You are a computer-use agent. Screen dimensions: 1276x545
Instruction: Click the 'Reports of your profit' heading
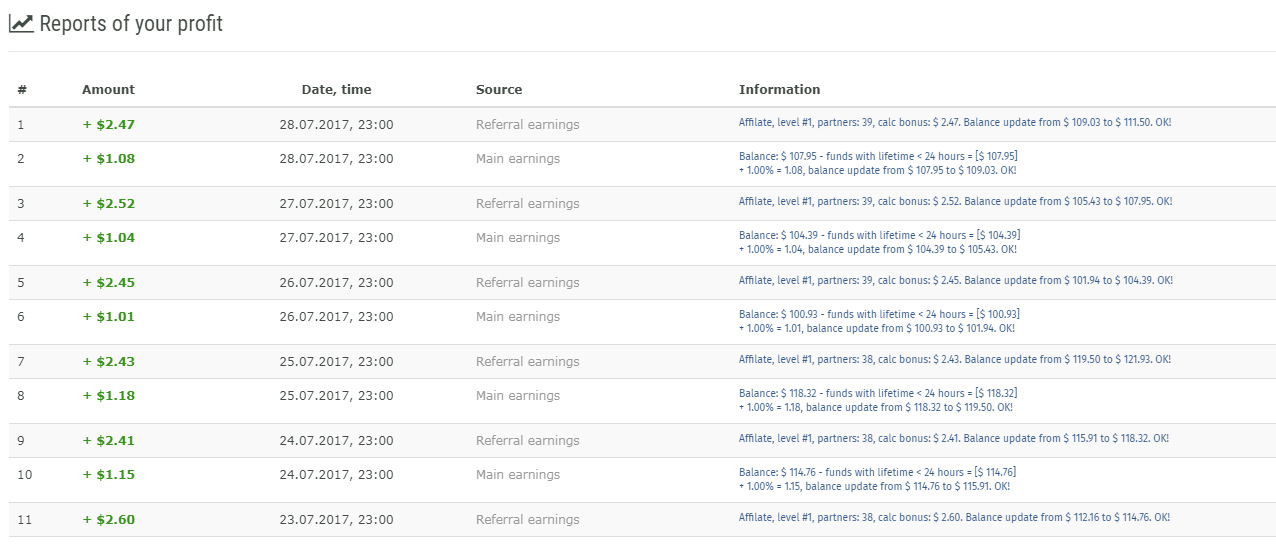tap(131, 23)
